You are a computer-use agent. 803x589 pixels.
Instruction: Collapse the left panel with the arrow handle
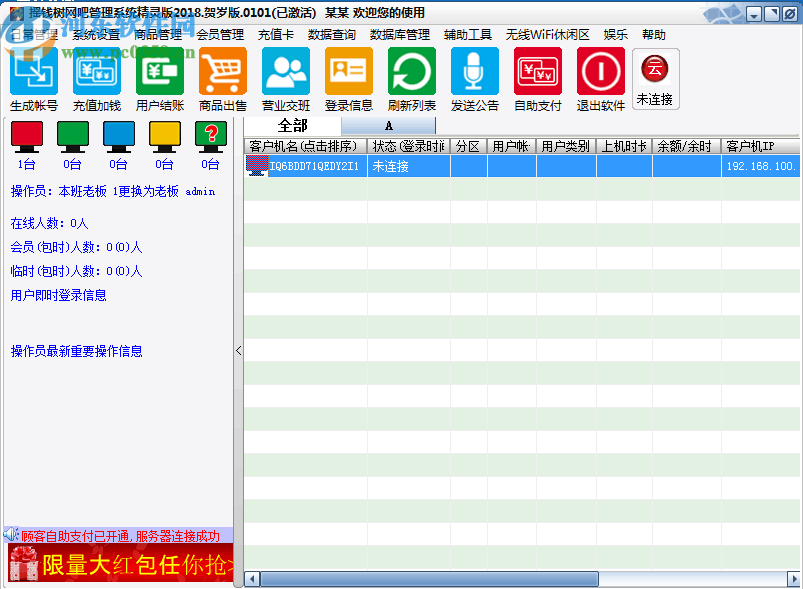(x=239, y=351)
